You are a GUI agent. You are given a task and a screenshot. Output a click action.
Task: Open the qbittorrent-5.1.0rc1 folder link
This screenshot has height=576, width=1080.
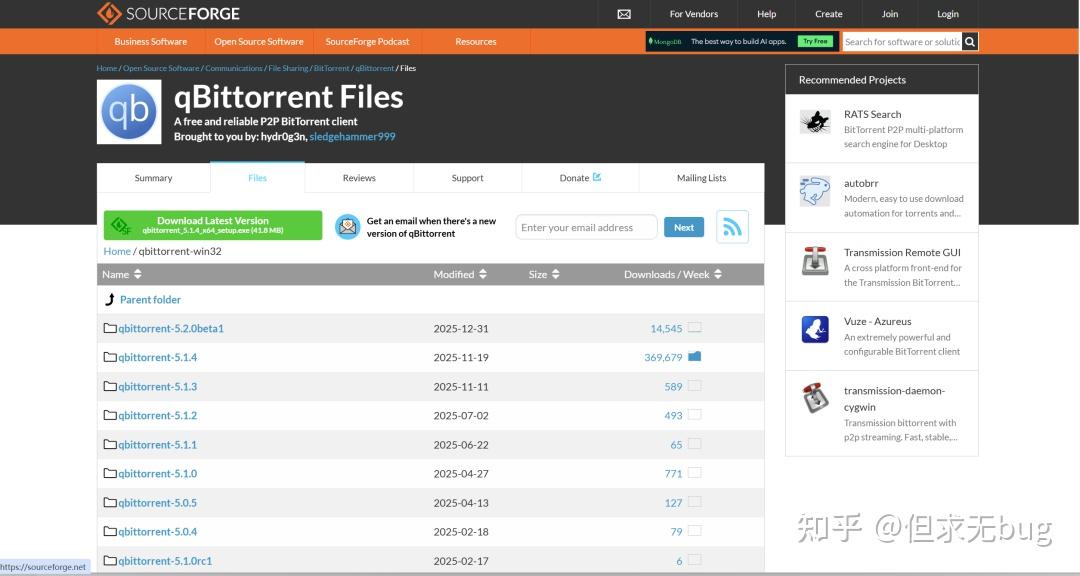(165, 561)
